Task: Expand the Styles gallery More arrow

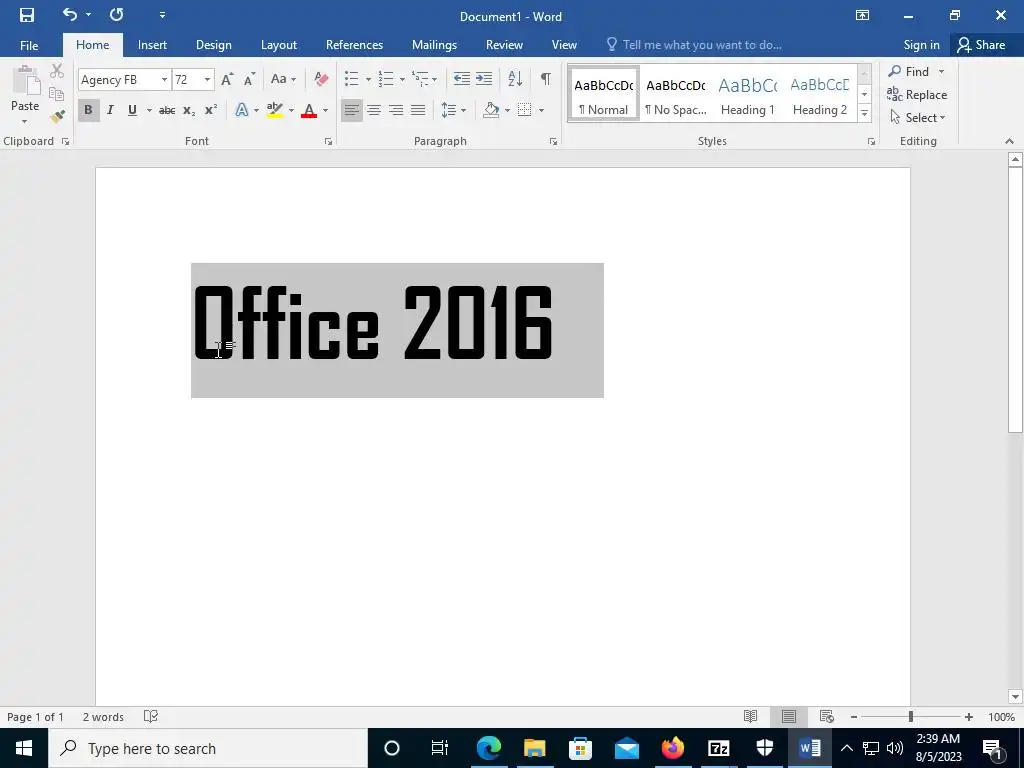Action: pyautogui.click(x=864, y=113)
